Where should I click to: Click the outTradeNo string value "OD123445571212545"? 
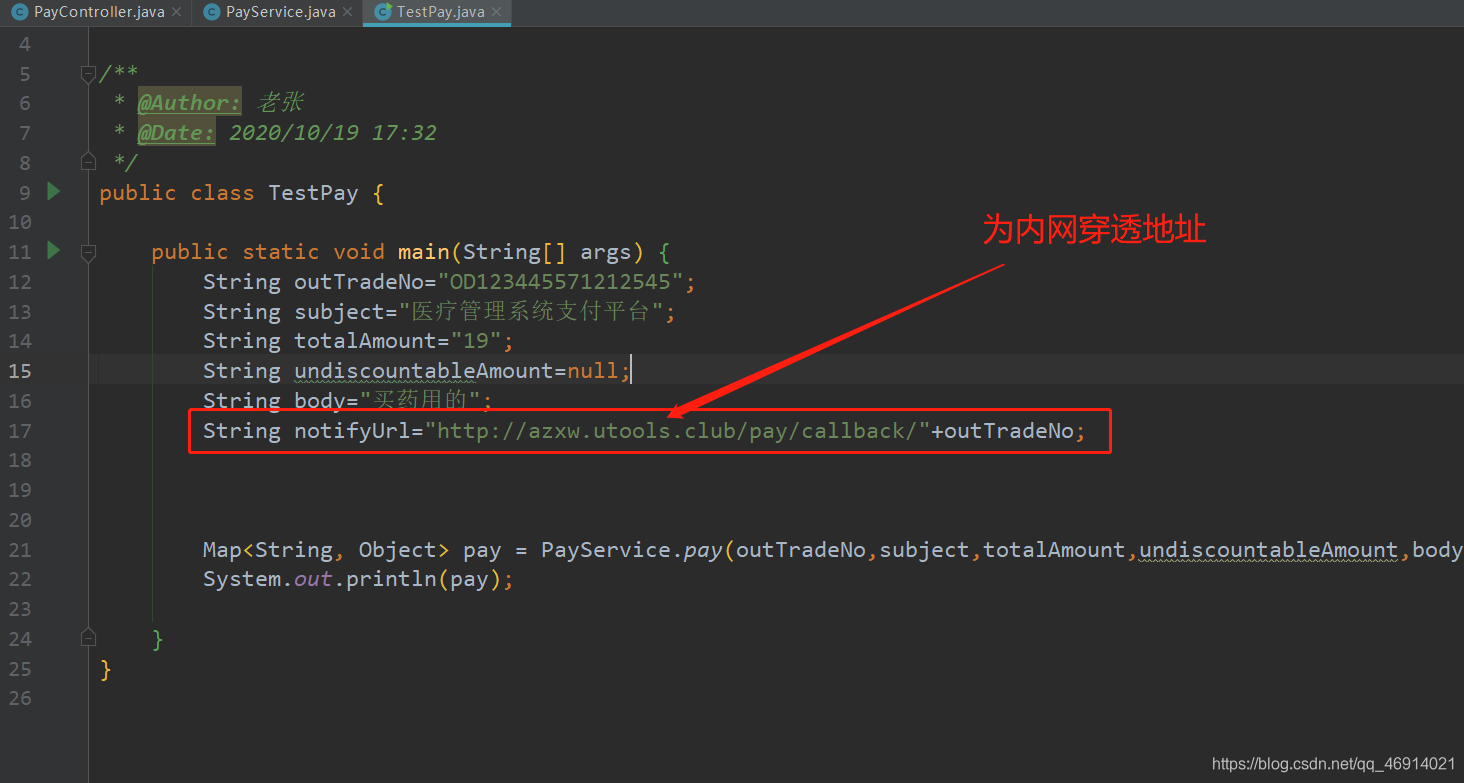[x=560, y=282]
